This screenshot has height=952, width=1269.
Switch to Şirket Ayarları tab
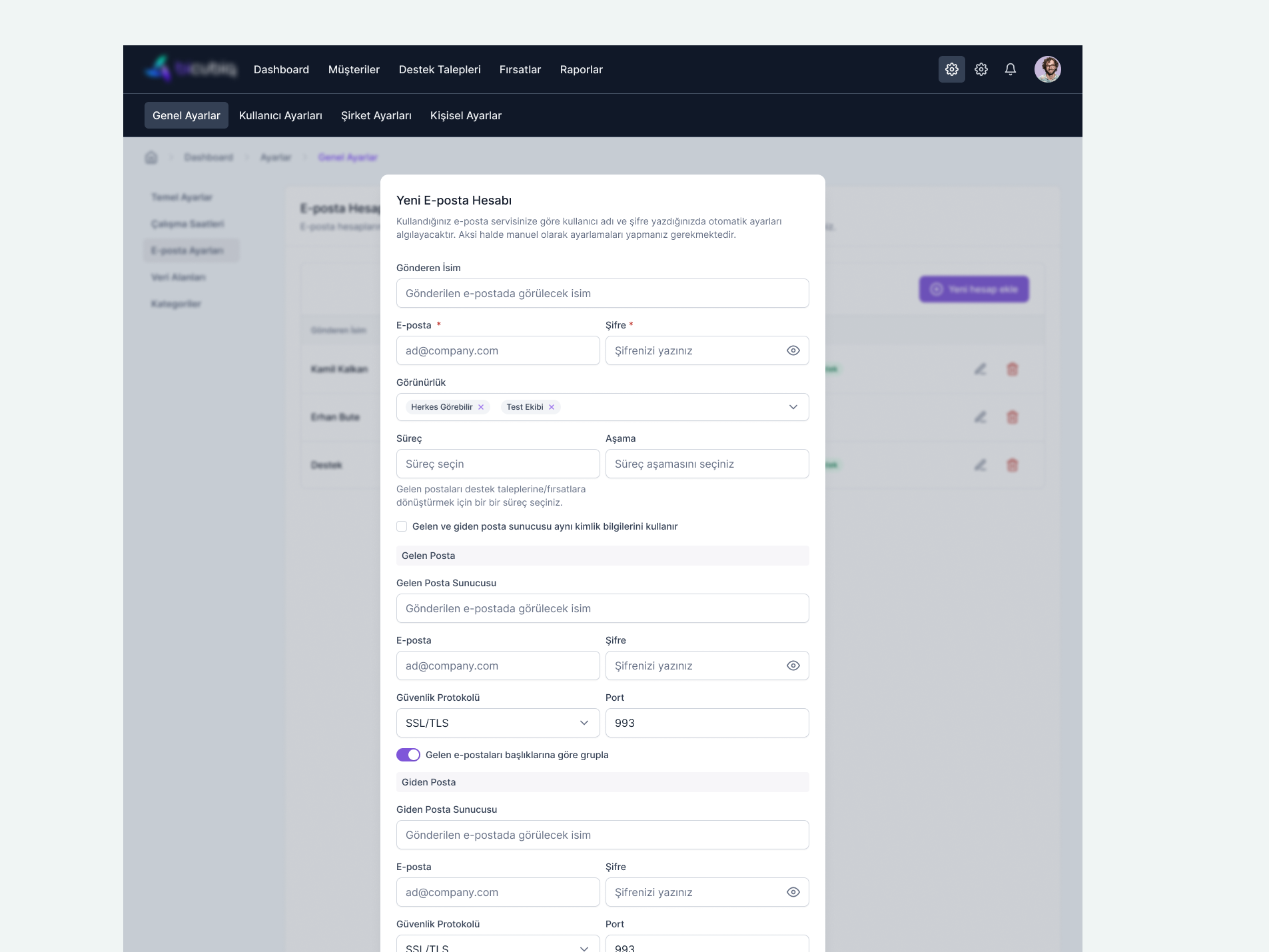[376, 115]
